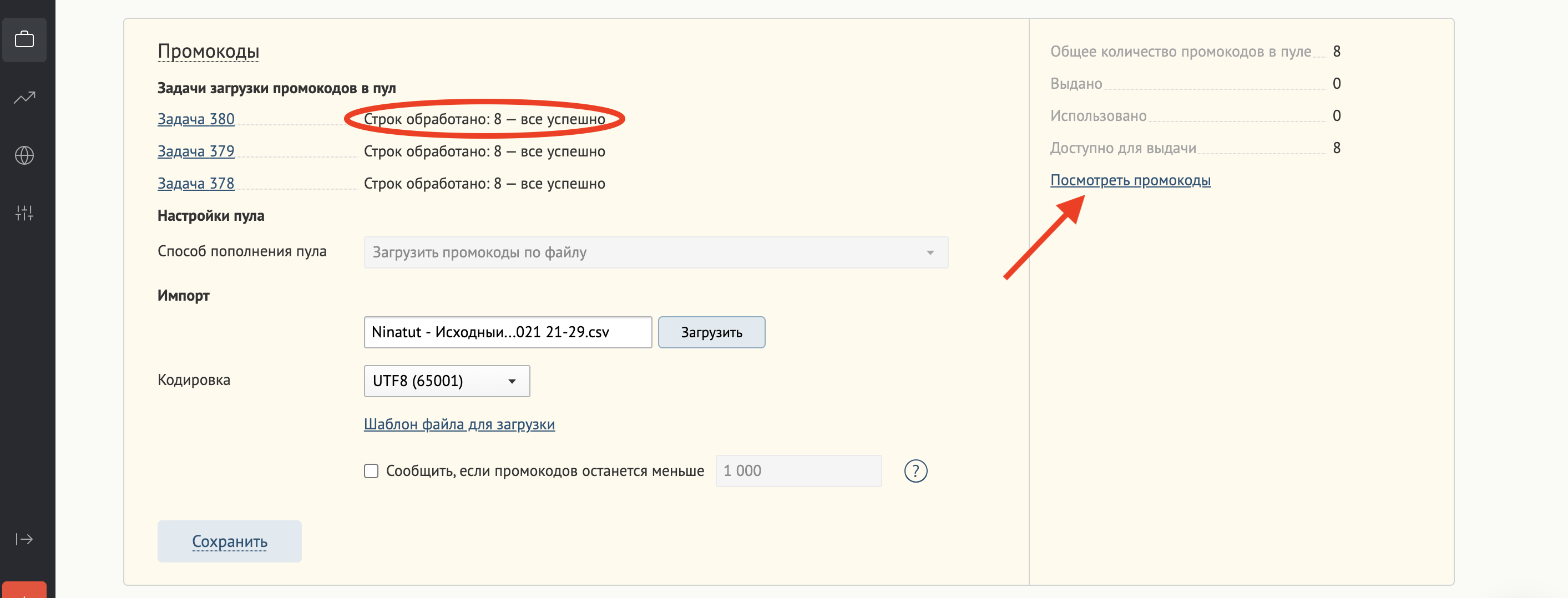Open the Задача 378 link
Viewport: 1568px width, 598px height.
[196, 183]
